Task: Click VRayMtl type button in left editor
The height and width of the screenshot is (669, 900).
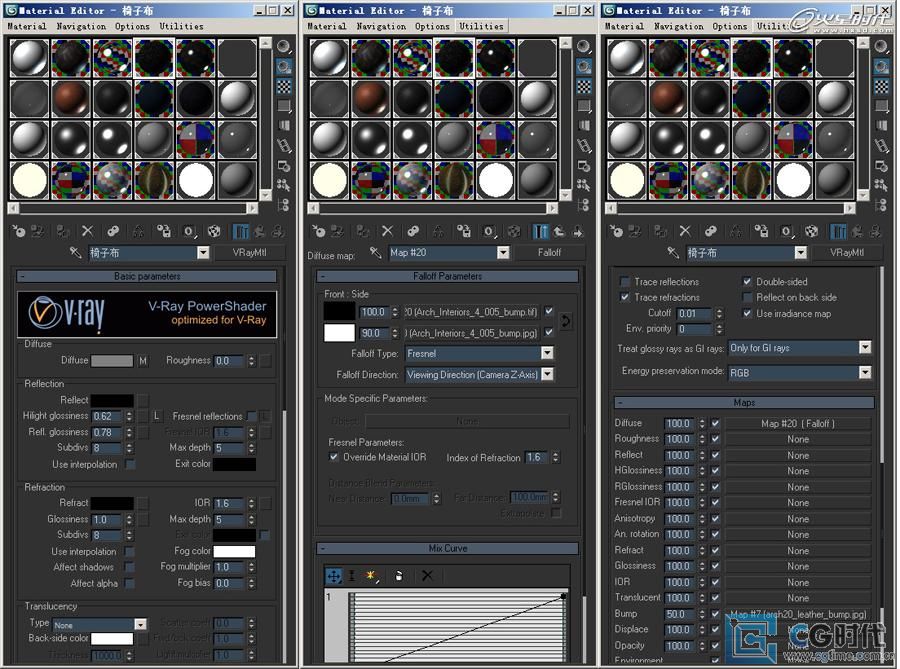Action: (249, 252)
